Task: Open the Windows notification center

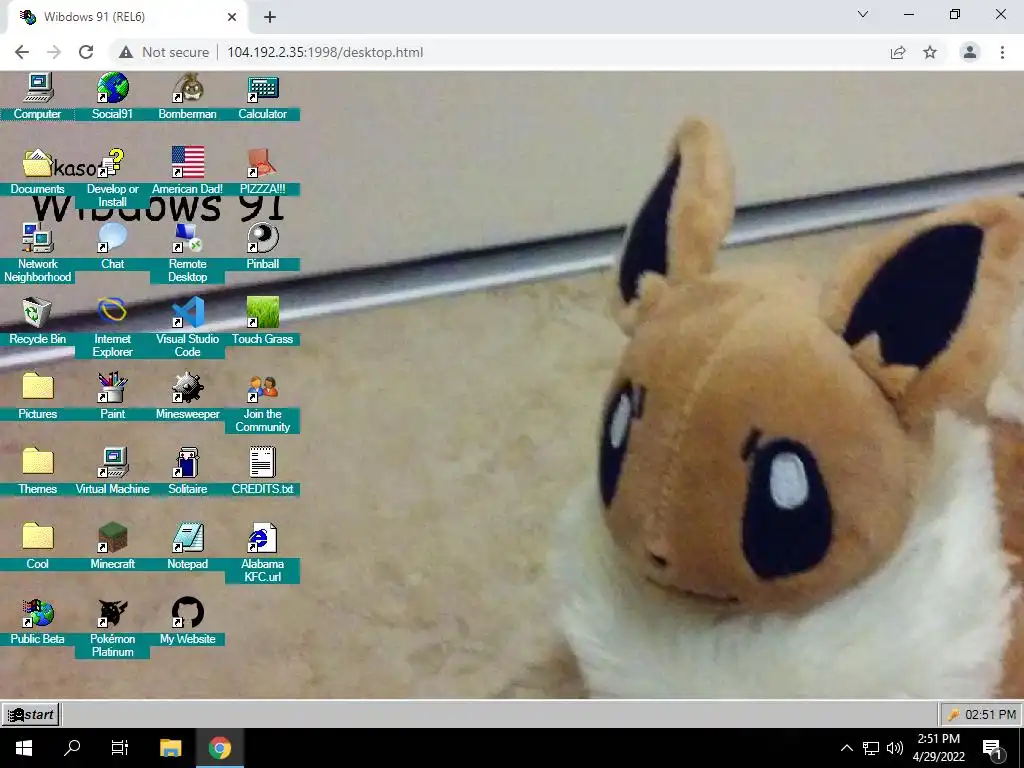Action: [x=992, y=748]
